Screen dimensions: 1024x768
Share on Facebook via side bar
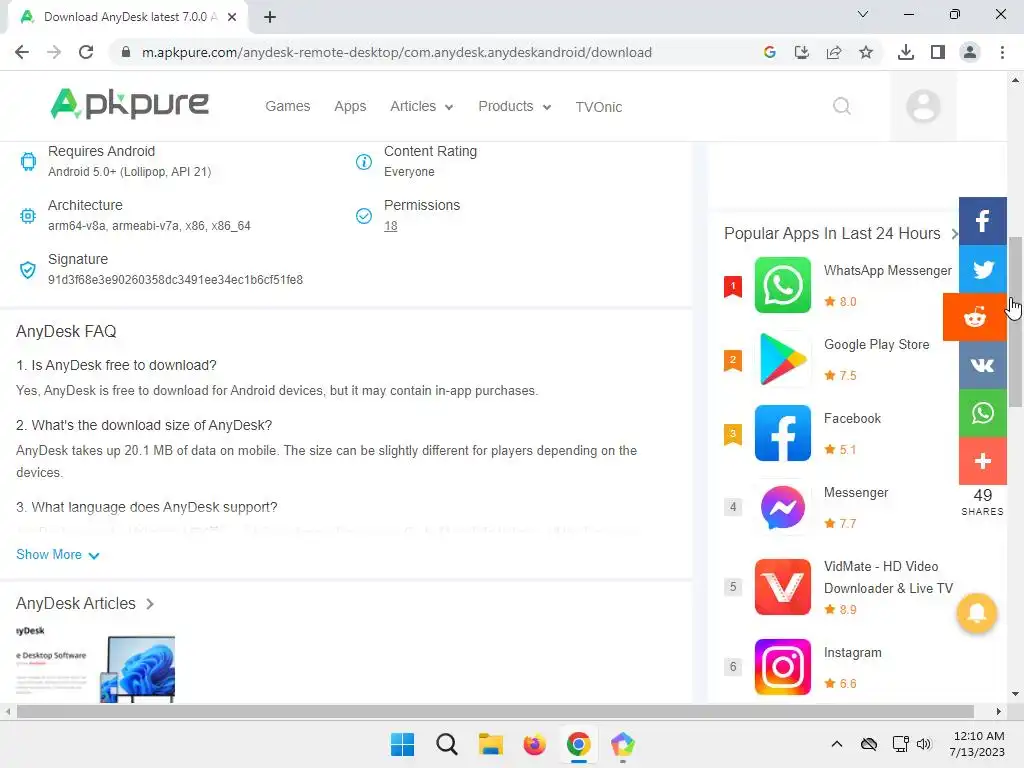[x=982, y=221]
